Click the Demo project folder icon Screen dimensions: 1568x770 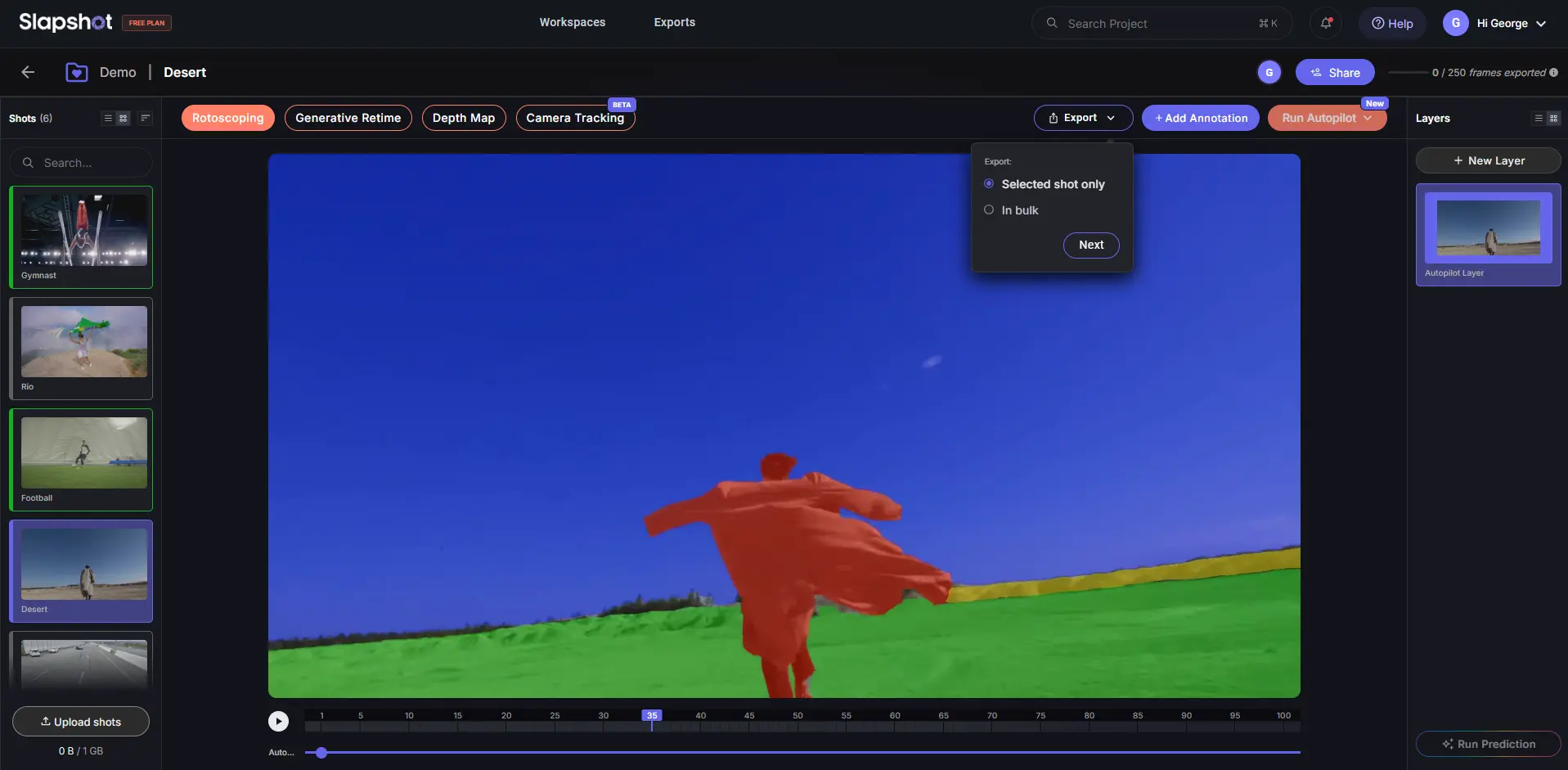pyautogui.click(x=76, y=72)
